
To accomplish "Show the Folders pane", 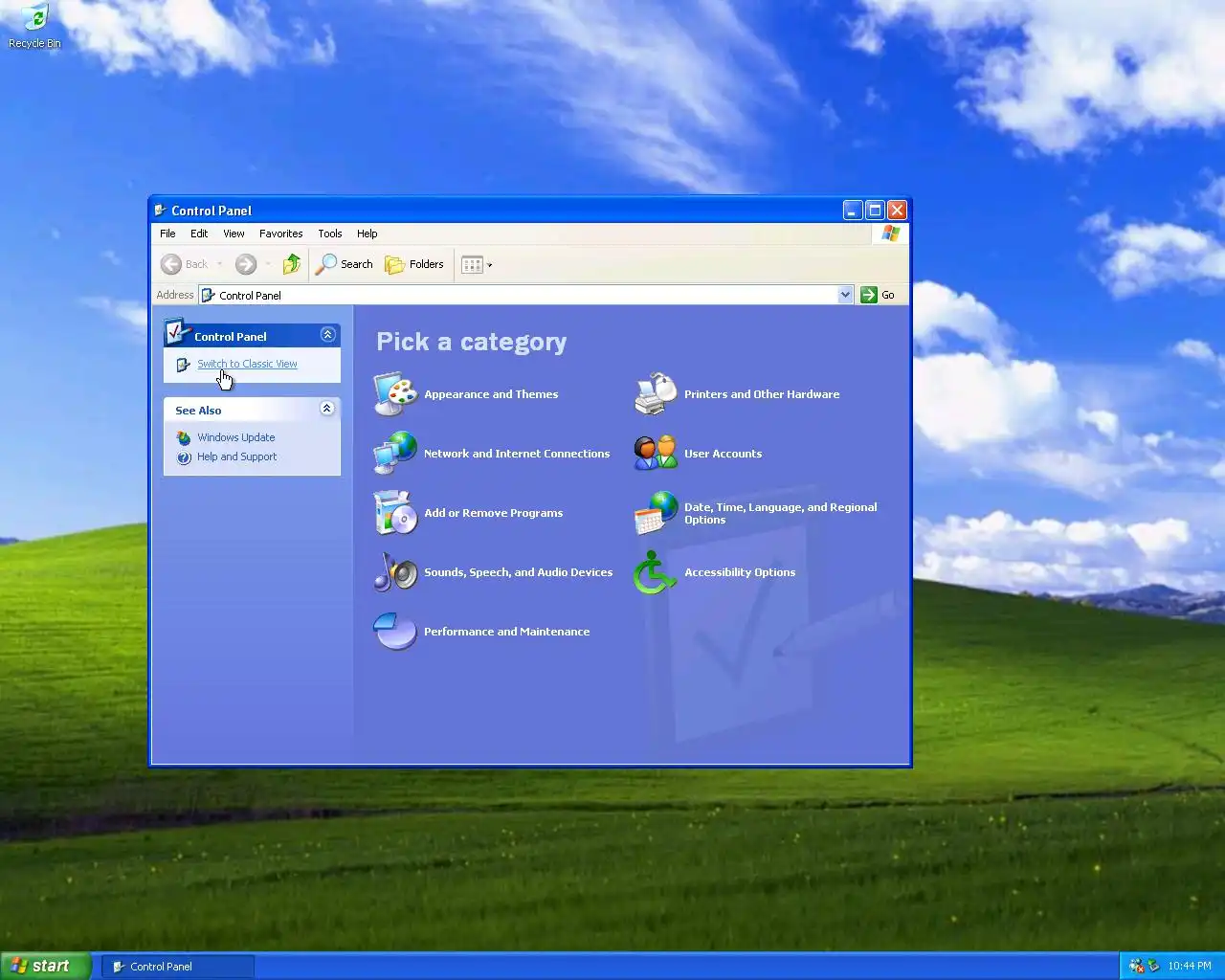I will [414, 264].
